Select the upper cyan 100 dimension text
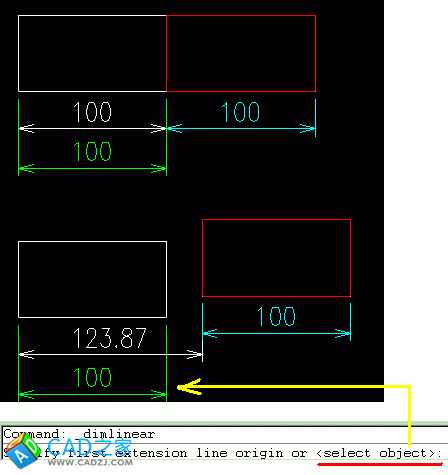Screen dimensions: 448x475 [240, 112]
